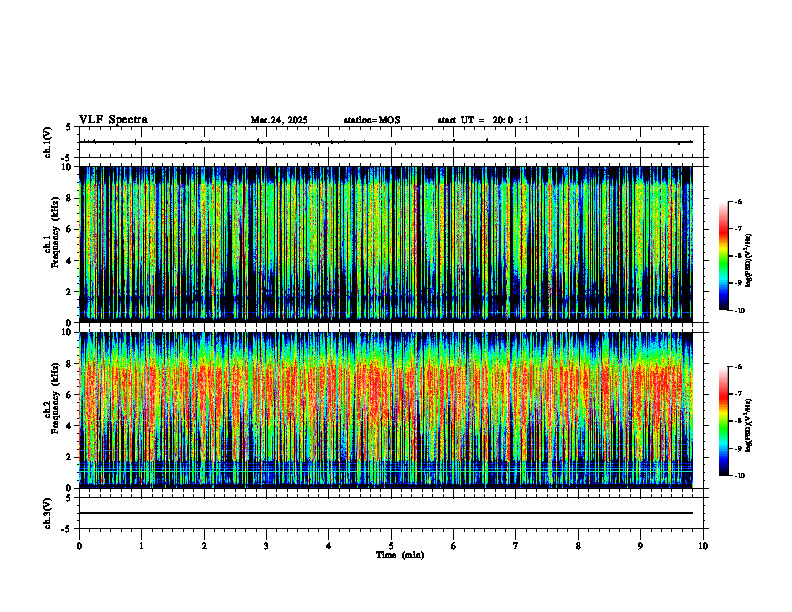Image resolution: width=792 pixels, height=612 pixels.
Task: Click time axis tick label "6"
Action: (x=454, y=546)
